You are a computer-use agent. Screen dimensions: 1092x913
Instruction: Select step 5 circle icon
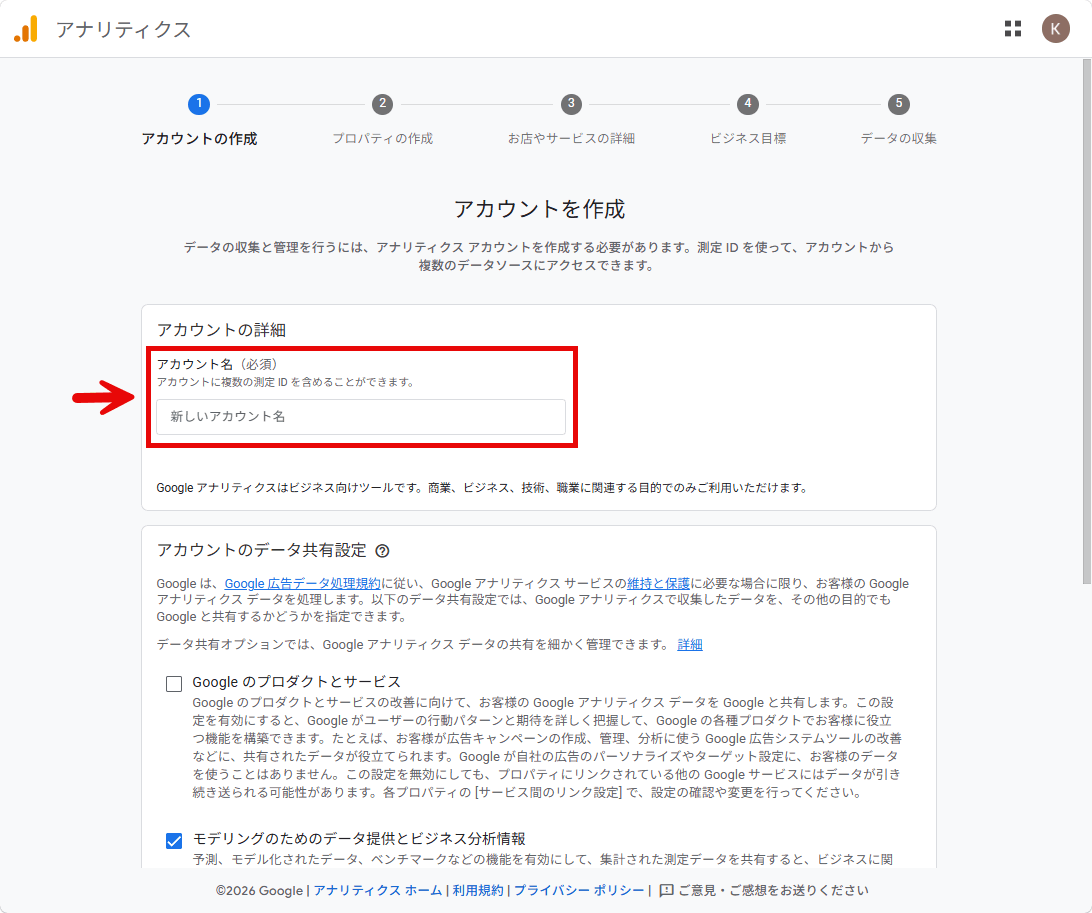tap(898, 104)
